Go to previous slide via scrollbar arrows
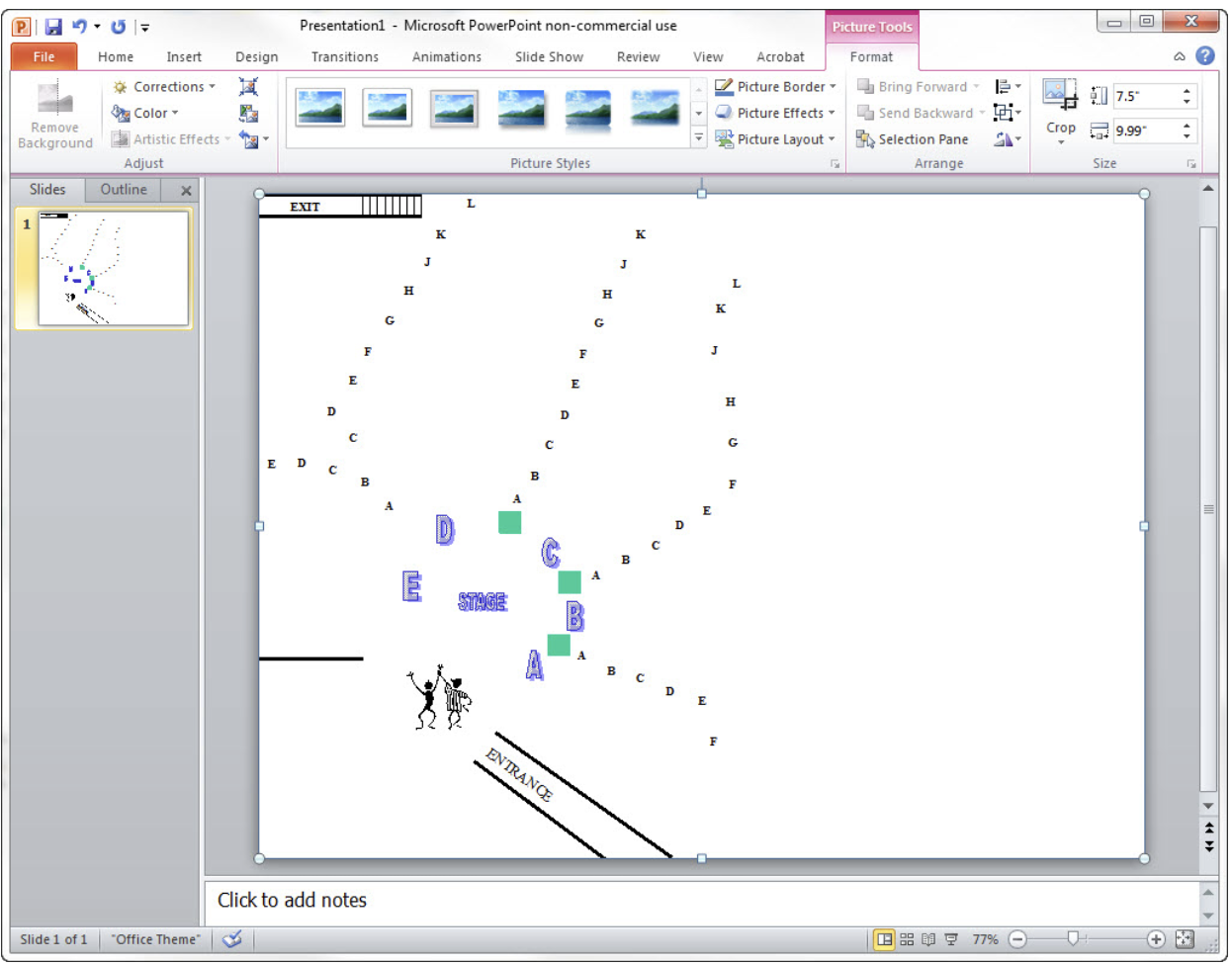This screenshot has height=965, width=1232. [x=1208, y=828]
